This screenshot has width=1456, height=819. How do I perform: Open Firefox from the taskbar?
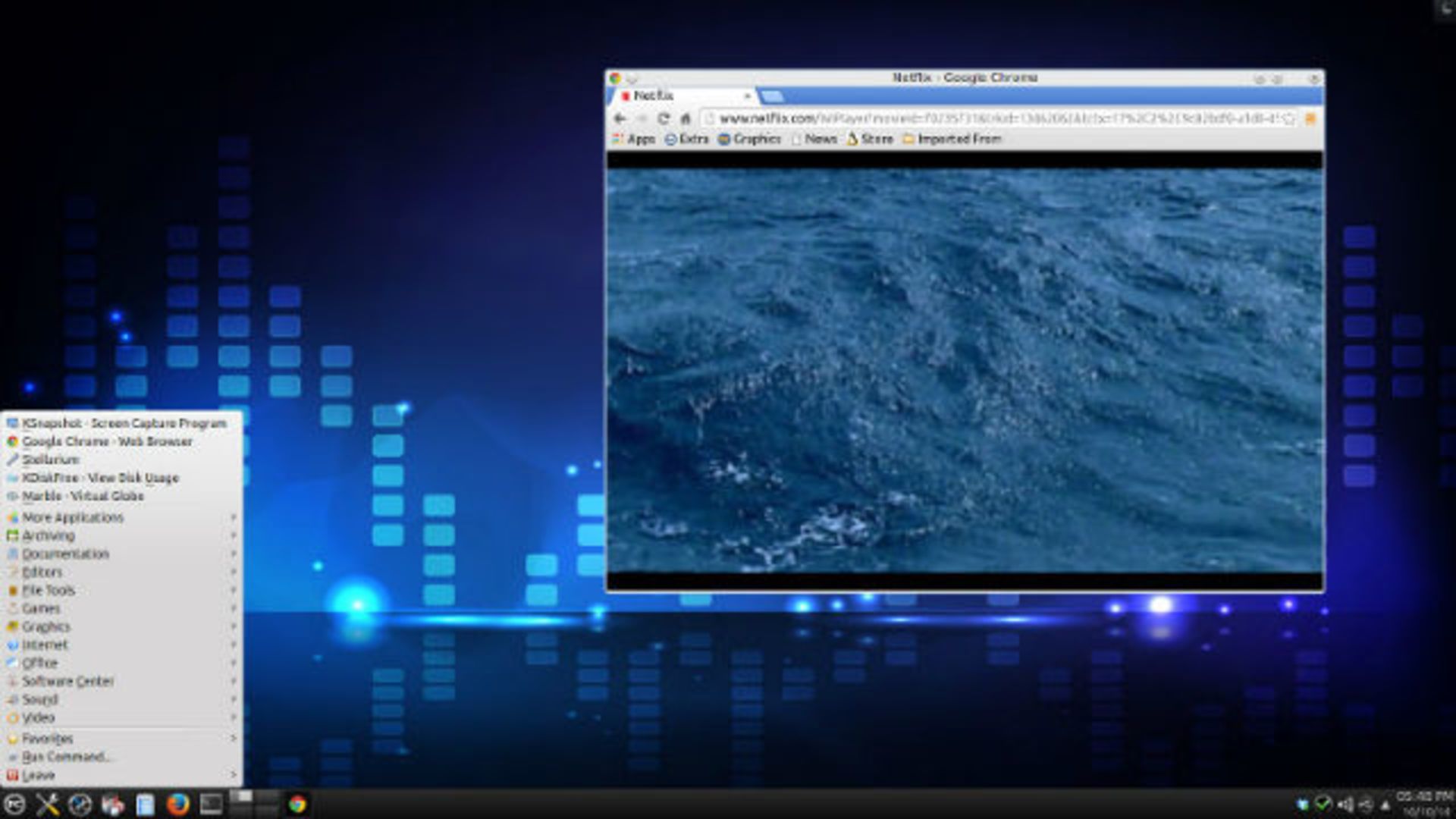point(177,804)
